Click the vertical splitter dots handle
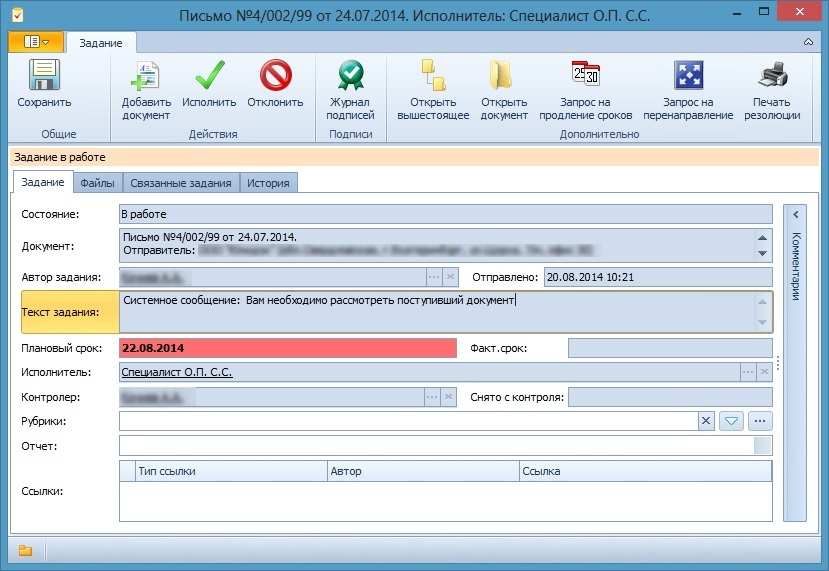The width and height of the screenshot is (829, 571). [x=778, y=363]
